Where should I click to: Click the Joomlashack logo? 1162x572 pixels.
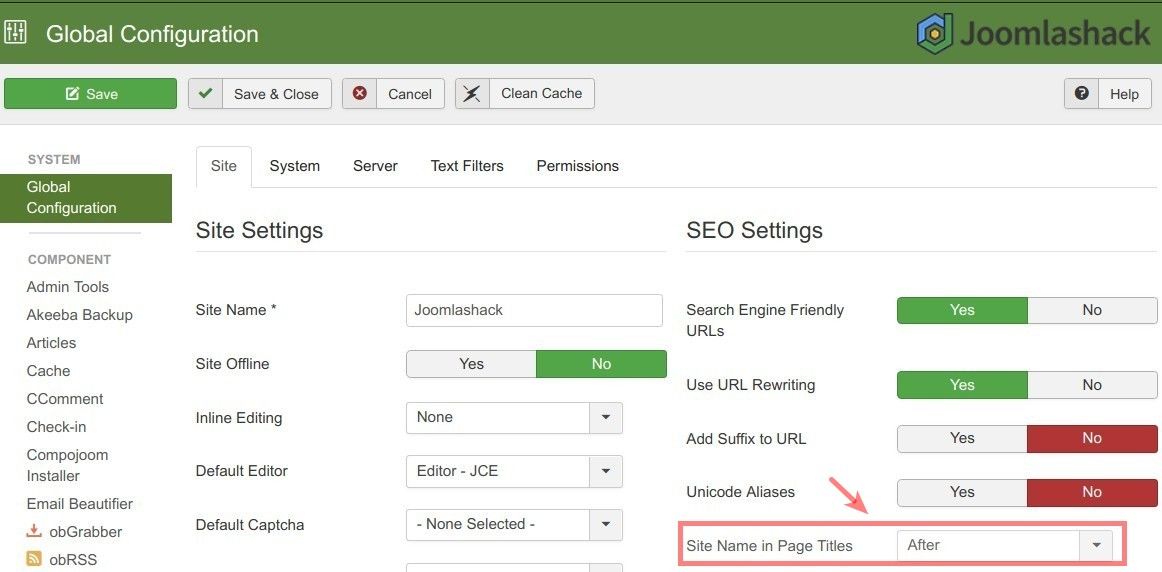[x=1035, y=34]
